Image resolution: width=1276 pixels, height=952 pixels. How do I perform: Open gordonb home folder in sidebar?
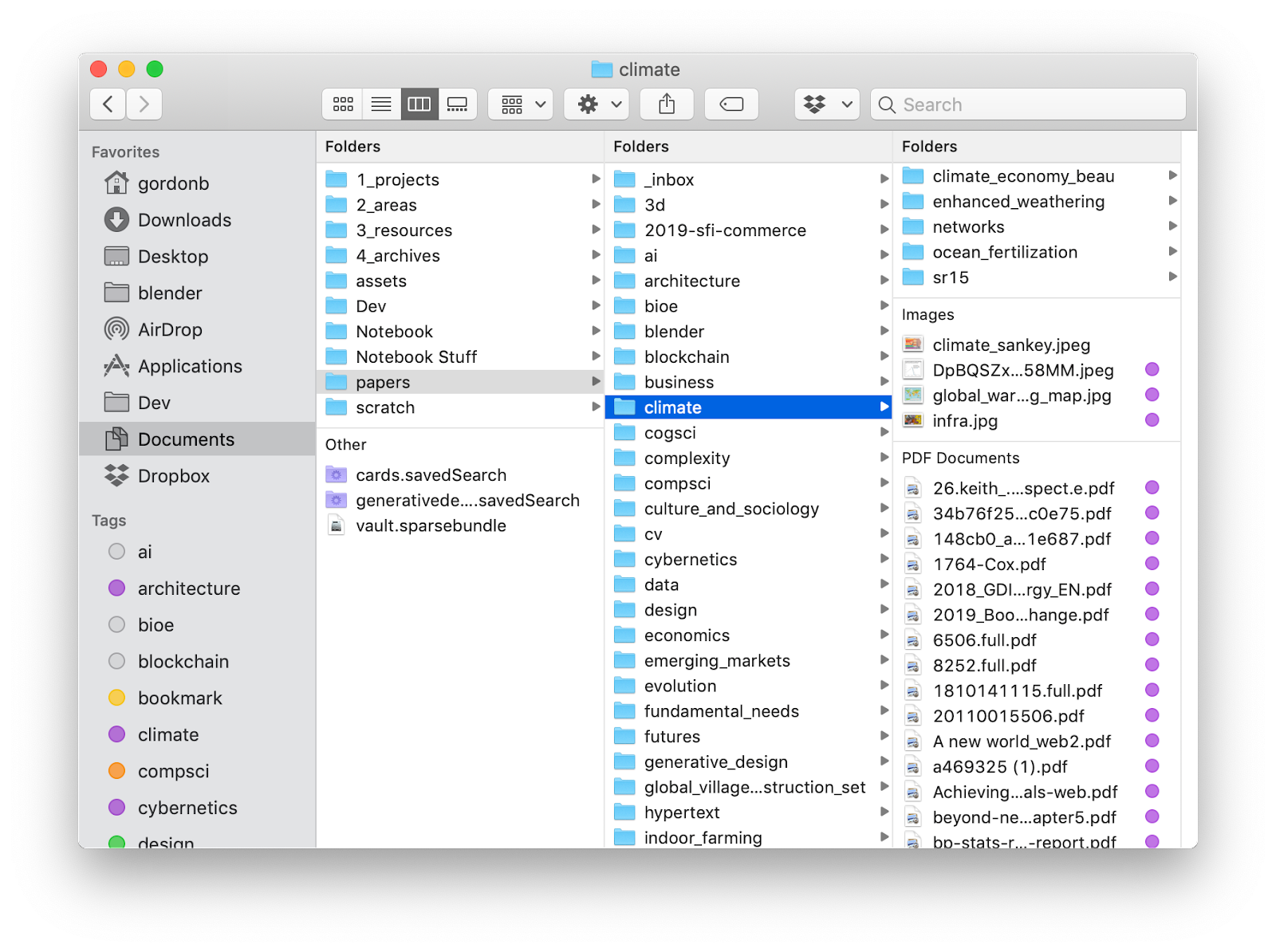pyautogui.click(x=197, y=183)
